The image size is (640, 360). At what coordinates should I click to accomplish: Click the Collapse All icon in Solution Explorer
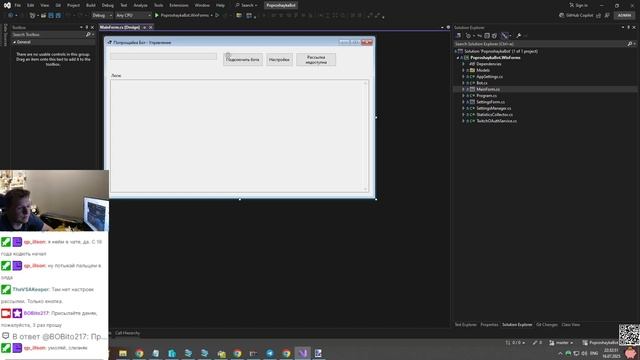tap(487, 36)
